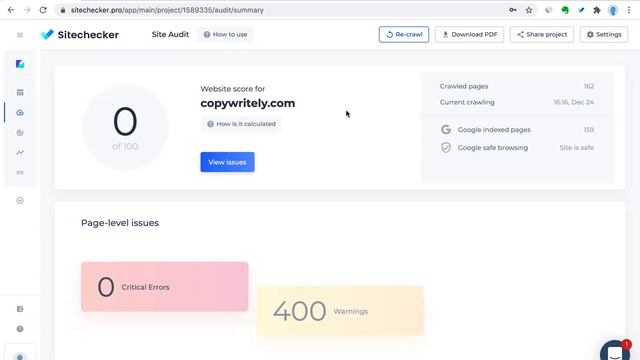This screenshot has height=360, width=640.
Task: Click the website score 0 of 100 circle
Action: pos(125,127)
